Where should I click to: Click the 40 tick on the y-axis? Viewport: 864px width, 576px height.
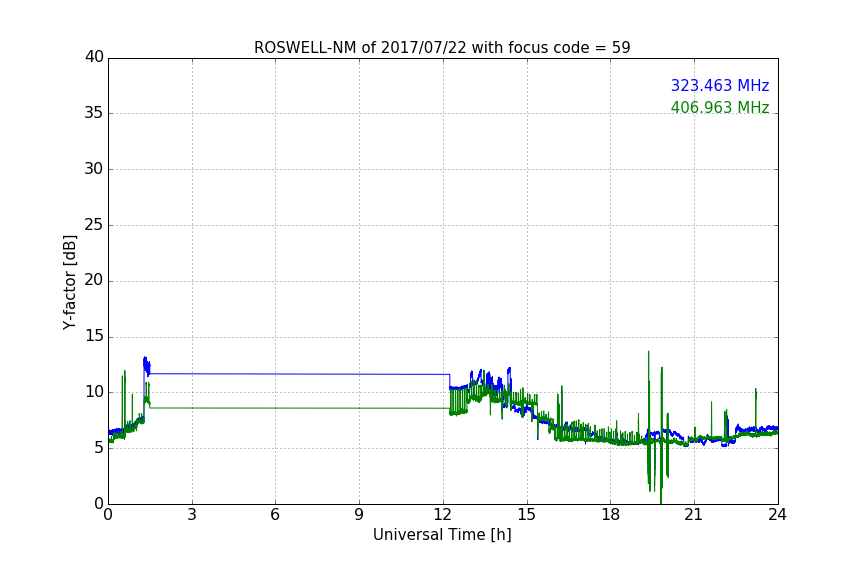point(94,57)
